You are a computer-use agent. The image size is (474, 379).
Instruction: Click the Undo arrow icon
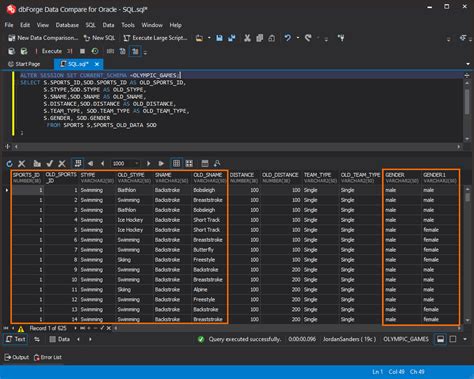pos(287,38)
